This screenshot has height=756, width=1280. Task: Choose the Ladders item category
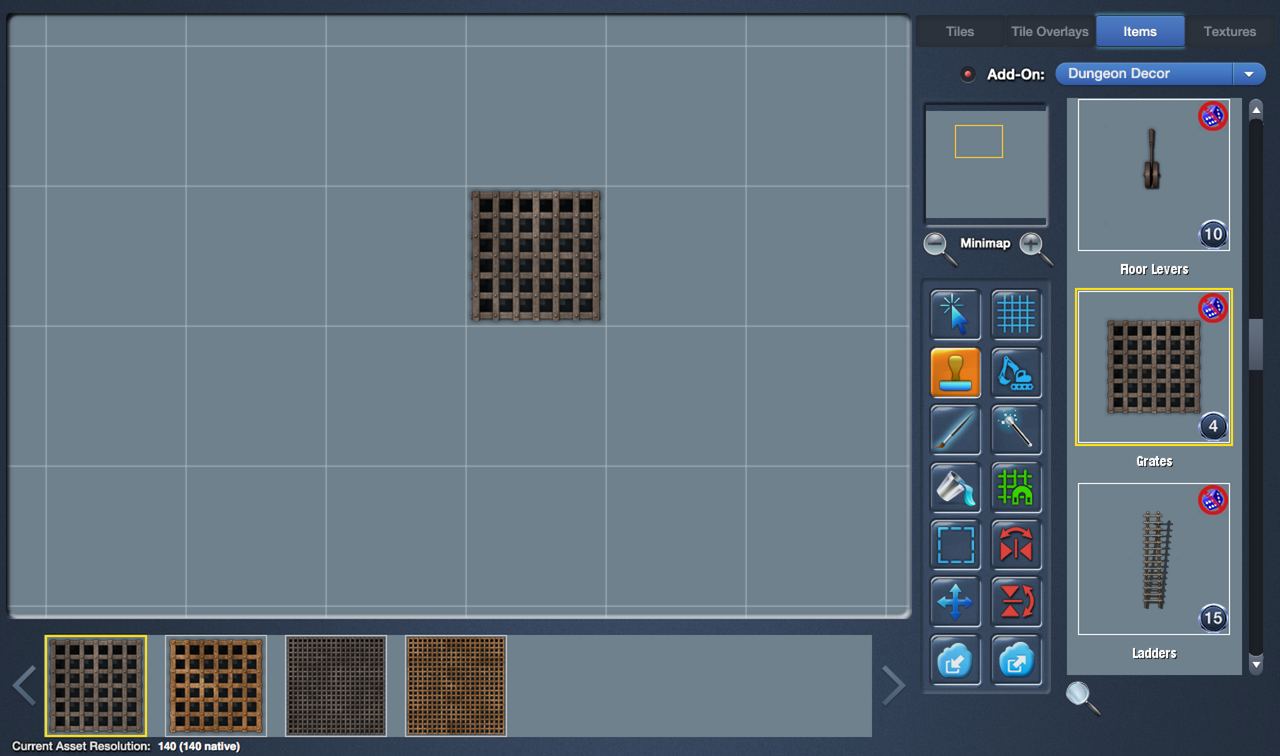coord(1154,559)
